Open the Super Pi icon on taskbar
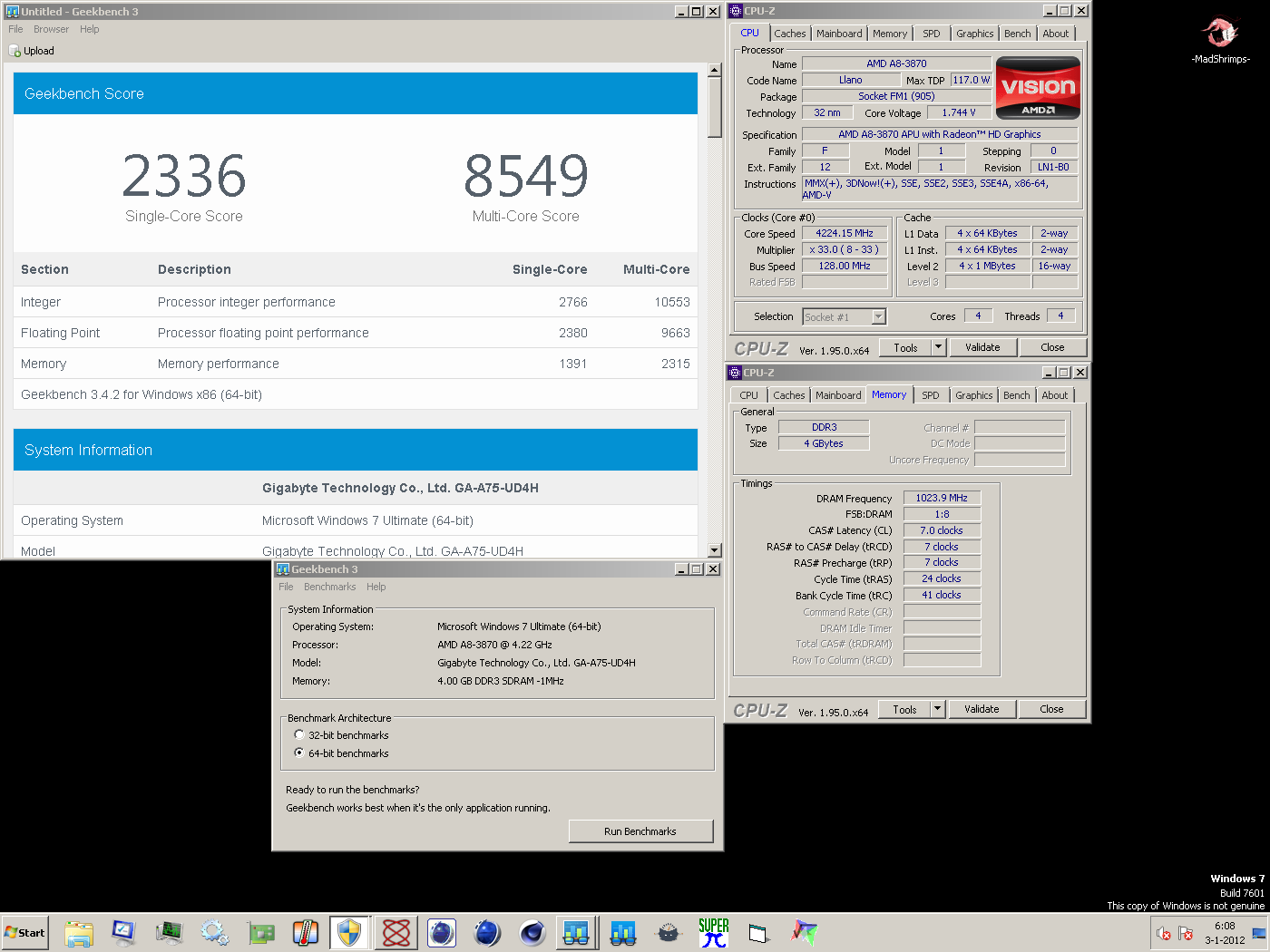 click(714, 933)
